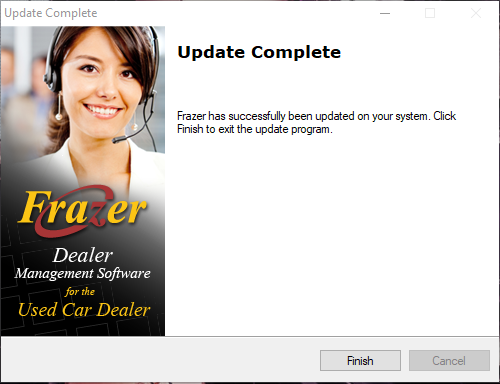The width and height of the screenshot is (500, 384).
Task: Close the Update Complete dialog
Action: coord(476,13)
